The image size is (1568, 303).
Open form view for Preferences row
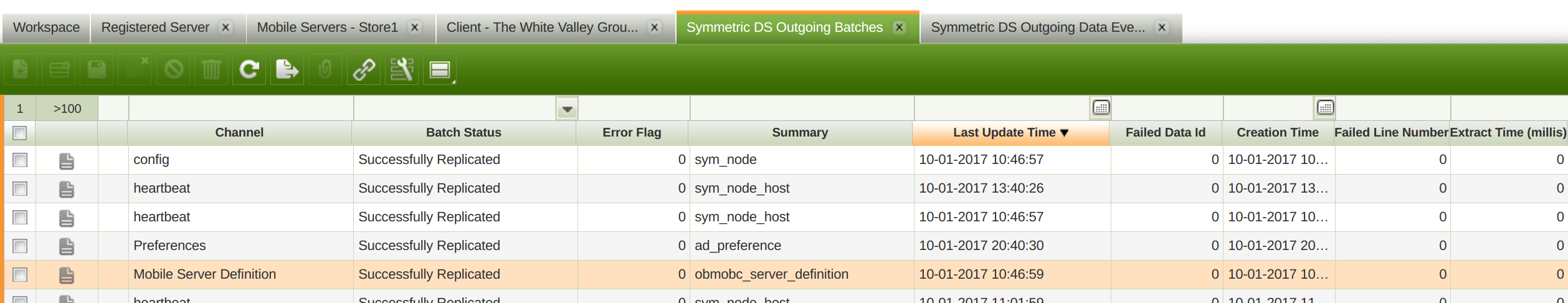(x=67, y=247)
